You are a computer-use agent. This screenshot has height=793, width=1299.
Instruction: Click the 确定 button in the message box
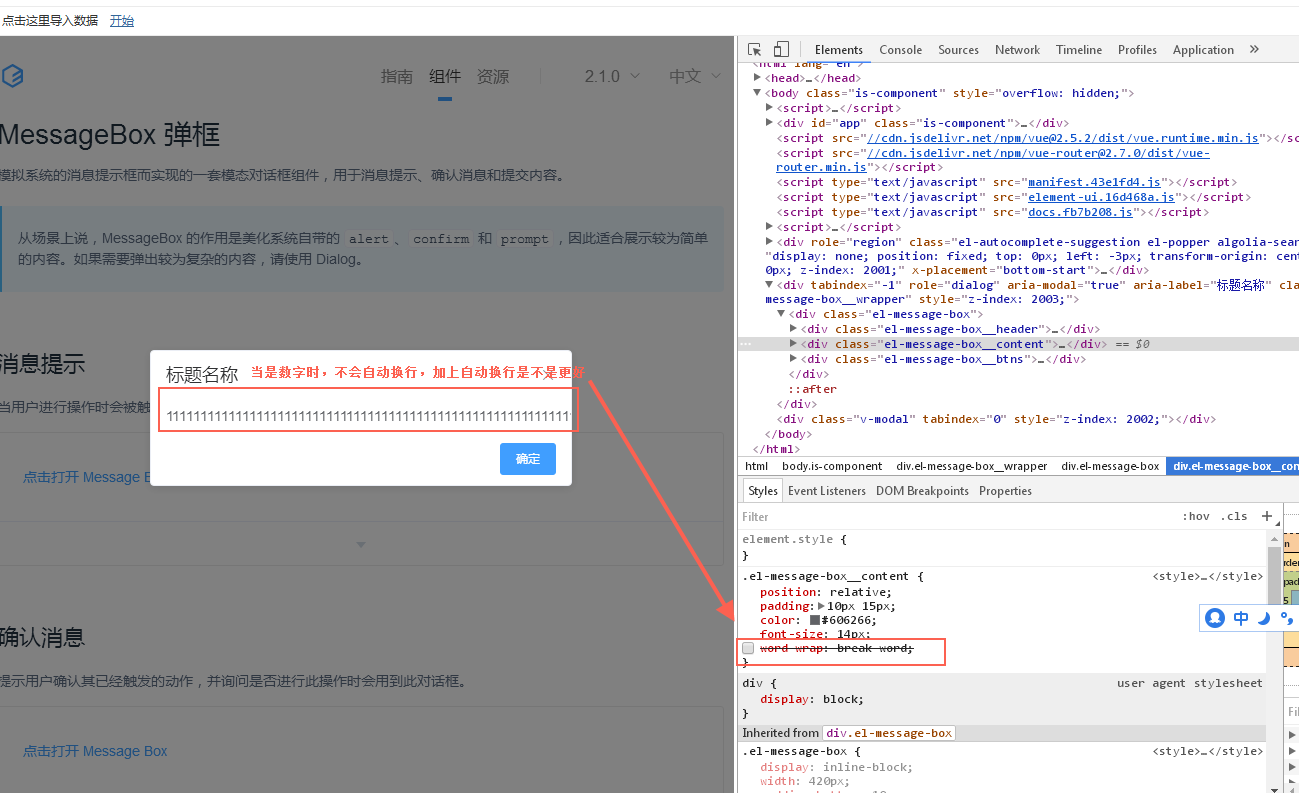tap(528, 459)
